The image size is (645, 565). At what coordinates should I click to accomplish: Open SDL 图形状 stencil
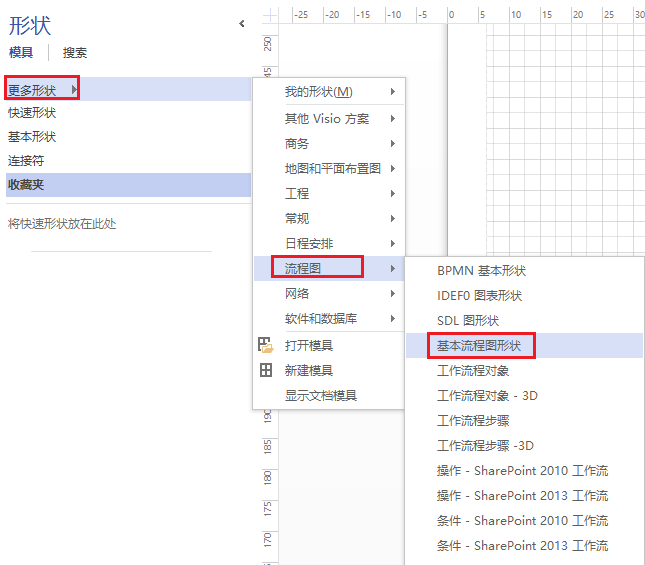(x=524, y=320)
